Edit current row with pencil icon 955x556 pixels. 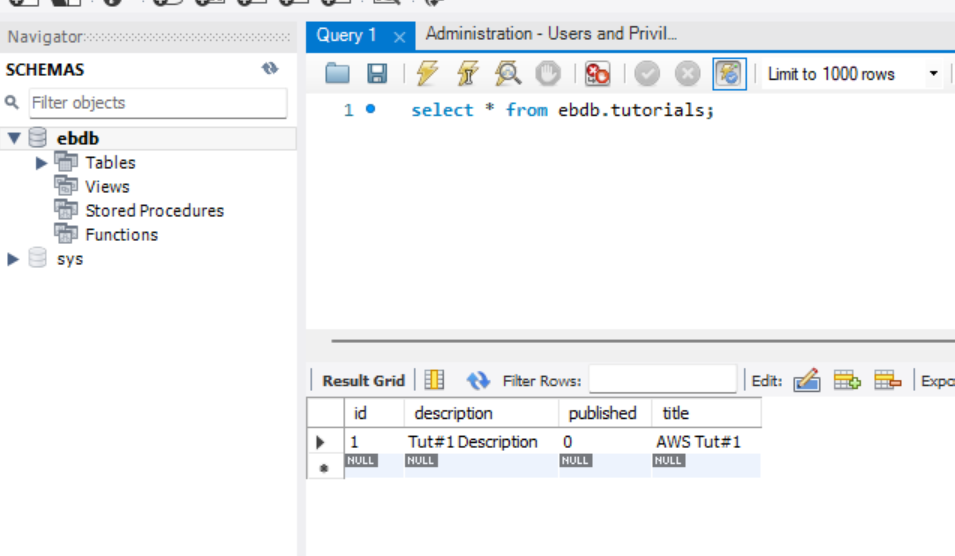click(x=806, y=380)
